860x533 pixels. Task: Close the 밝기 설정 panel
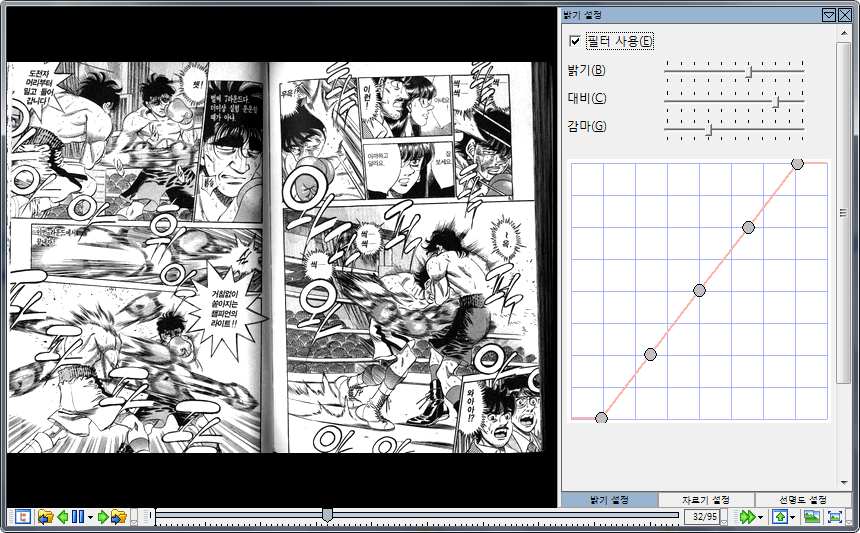[845, 15]
